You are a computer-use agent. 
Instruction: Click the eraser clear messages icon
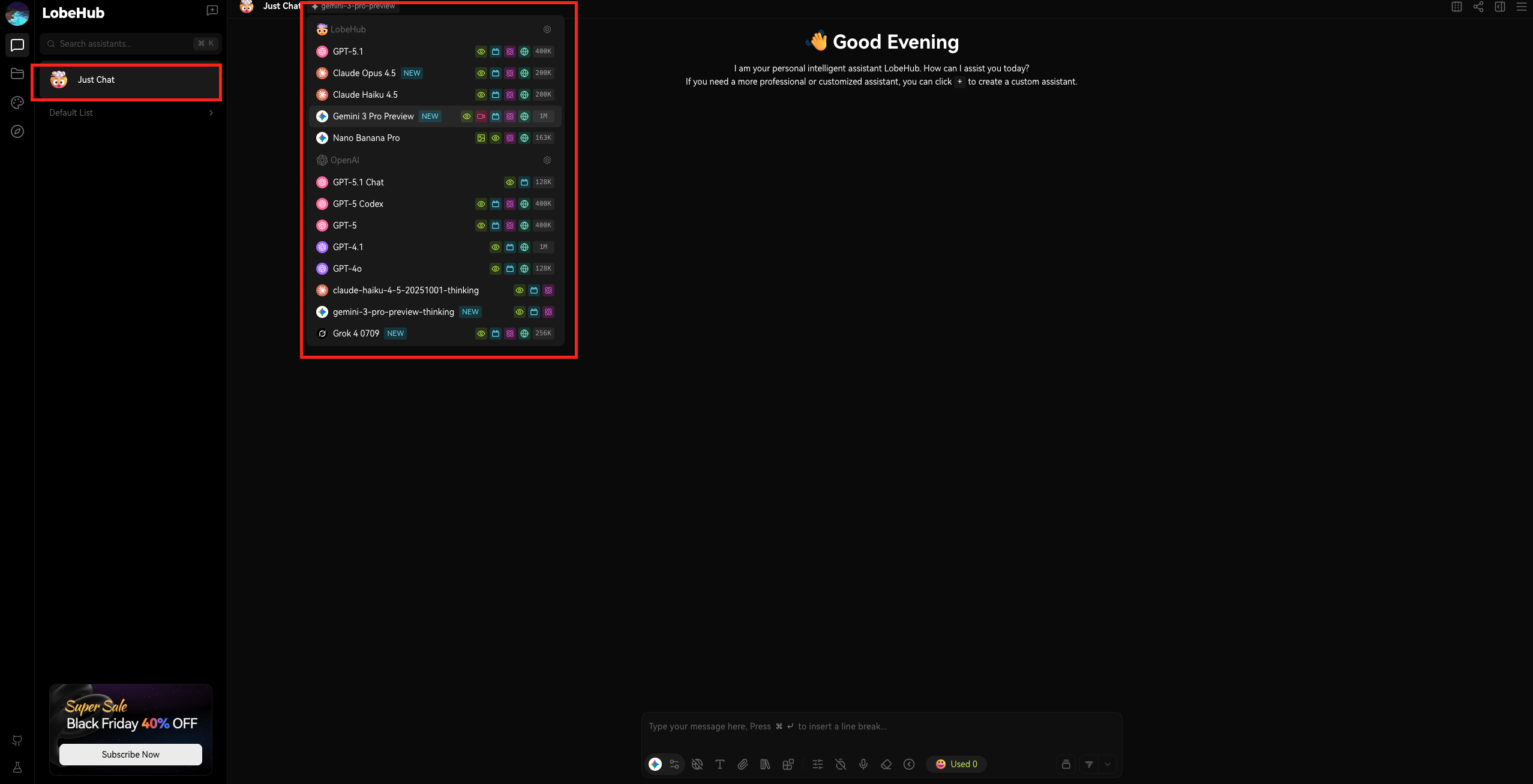click(x=886, y=764)
